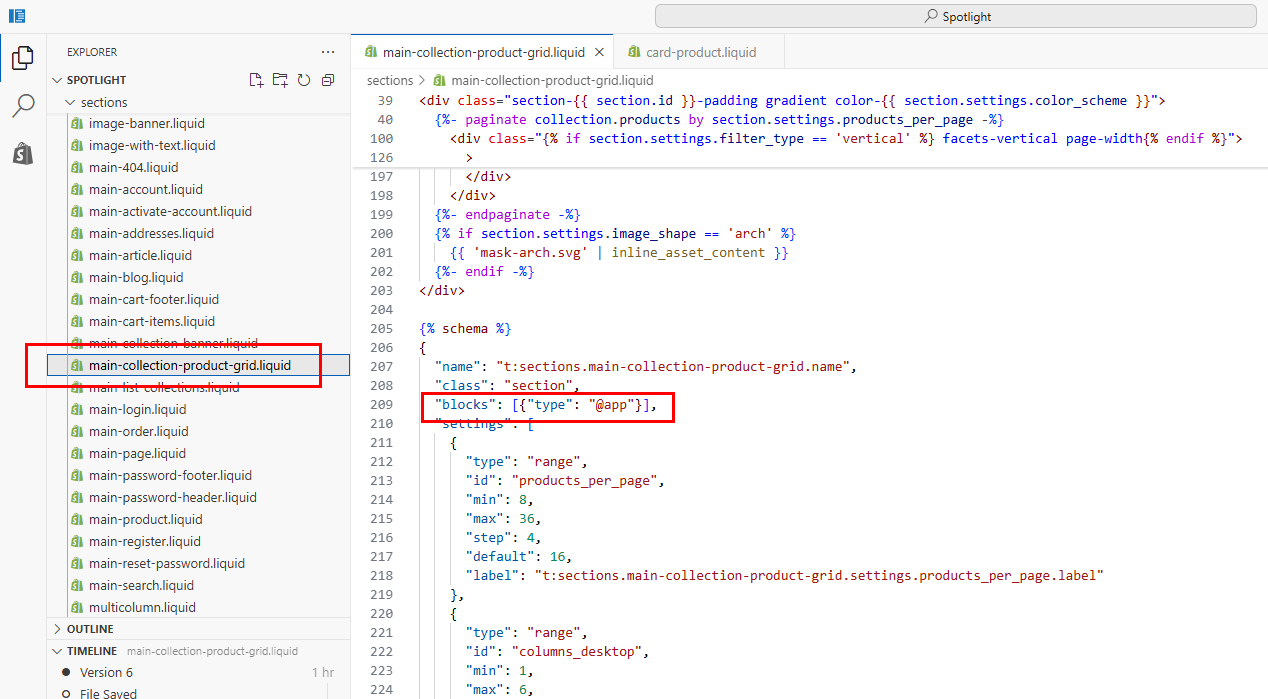Image resolution: width=1268 pixels, height=699 pixels.
Task: Select the main-collection-product-grid.liquid editor tab
Action: pyautogui.click(x=485, y=52)
